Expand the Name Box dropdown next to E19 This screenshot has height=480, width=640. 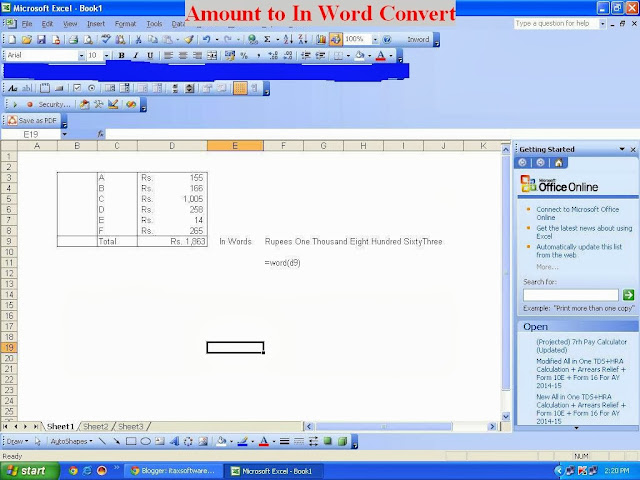(64, 134)
